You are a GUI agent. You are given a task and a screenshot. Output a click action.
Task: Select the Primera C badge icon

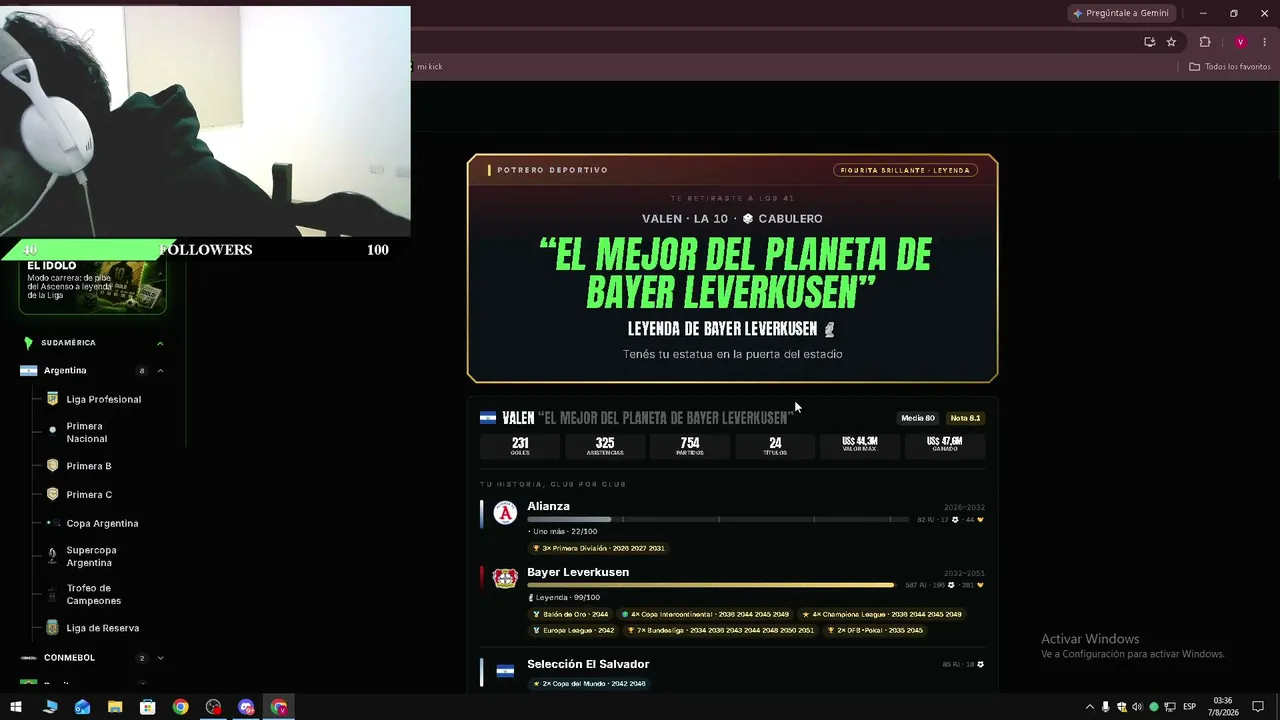(53, 494)
